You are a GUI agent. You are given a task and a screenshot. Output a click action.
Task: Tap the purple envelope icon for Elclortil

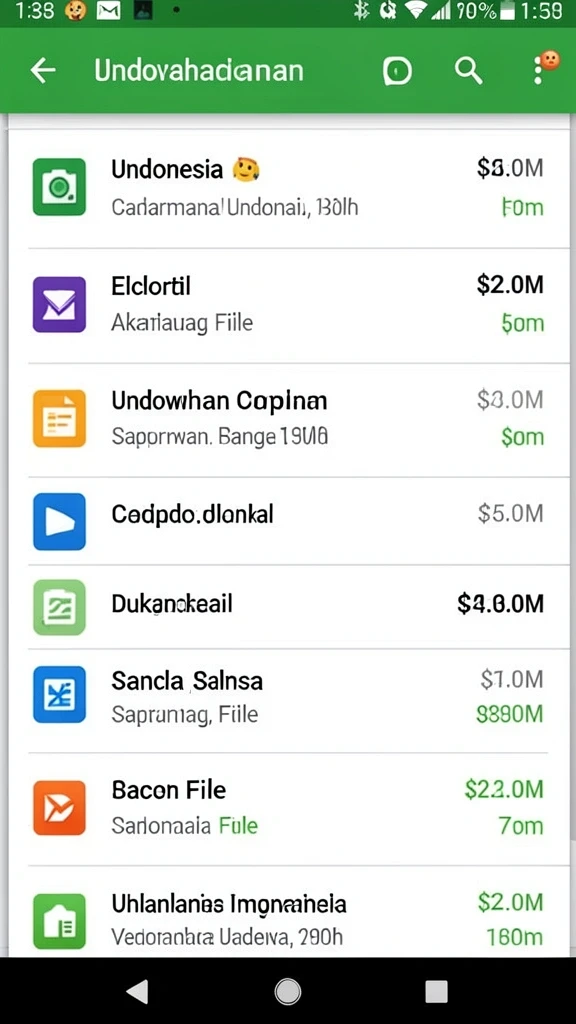(x=59, y=304)
